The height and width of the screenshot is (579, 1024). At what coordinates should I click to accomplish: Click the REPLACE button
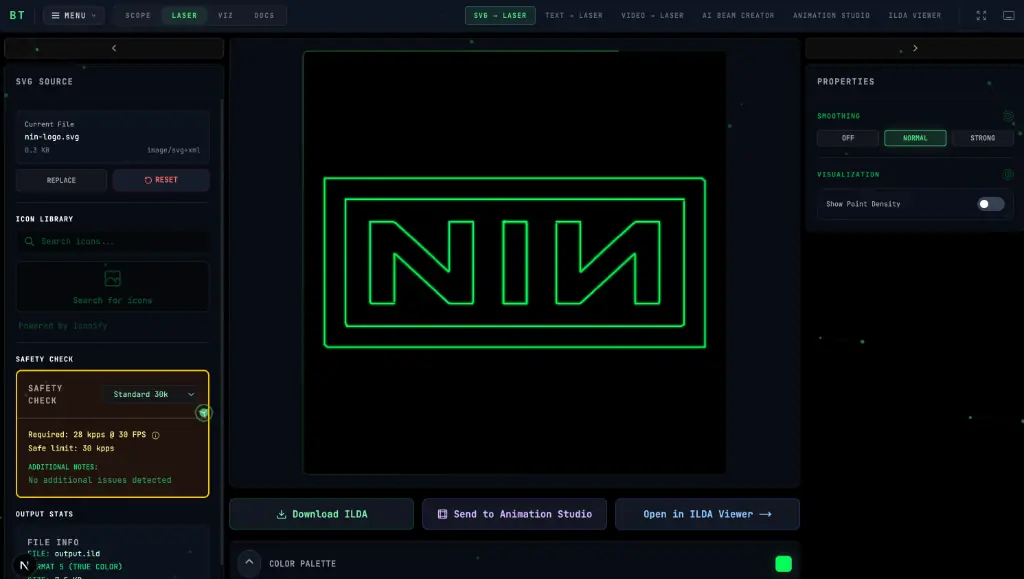point(61,180)
